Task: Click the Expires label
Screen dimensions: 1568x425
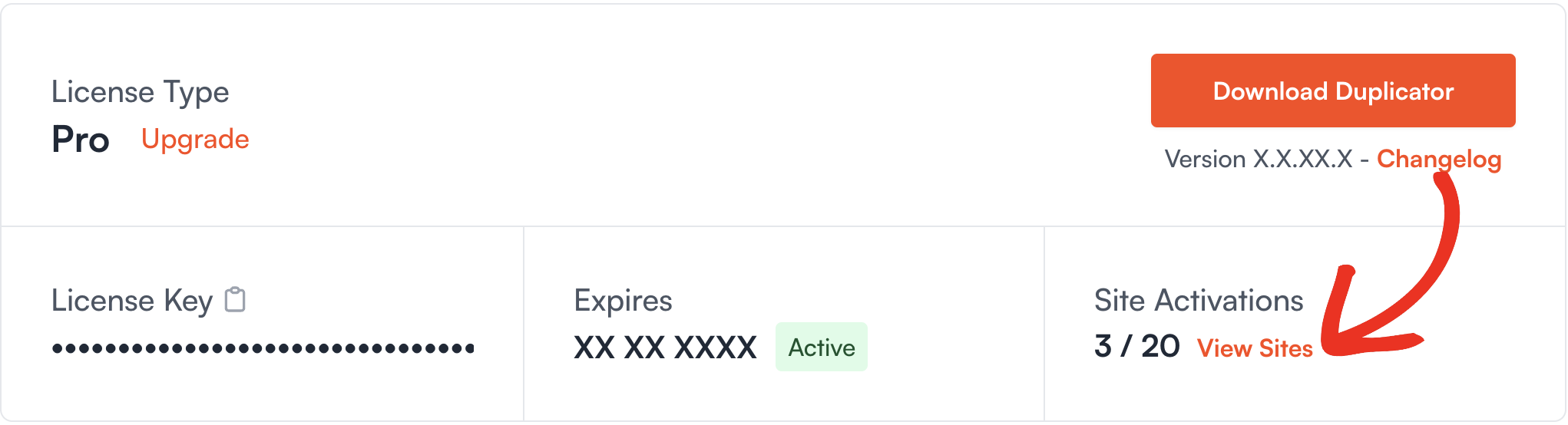Action: pyautogui.click(x=624, y=301)
